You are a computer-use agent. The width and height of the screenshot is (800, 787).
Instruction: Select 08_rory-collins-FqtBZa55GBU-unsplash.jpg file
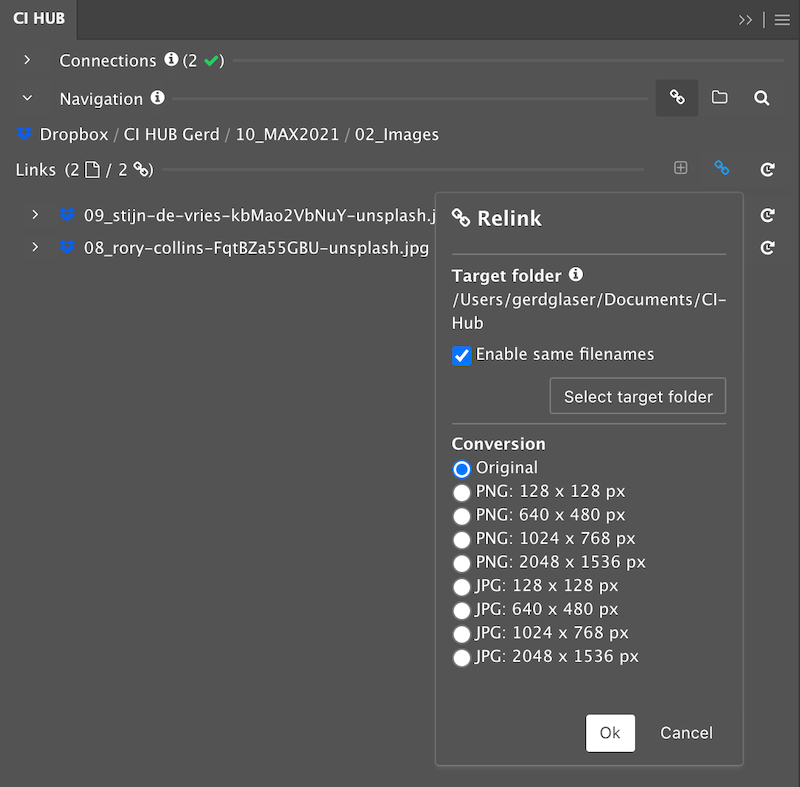click(x=257, y=248)
